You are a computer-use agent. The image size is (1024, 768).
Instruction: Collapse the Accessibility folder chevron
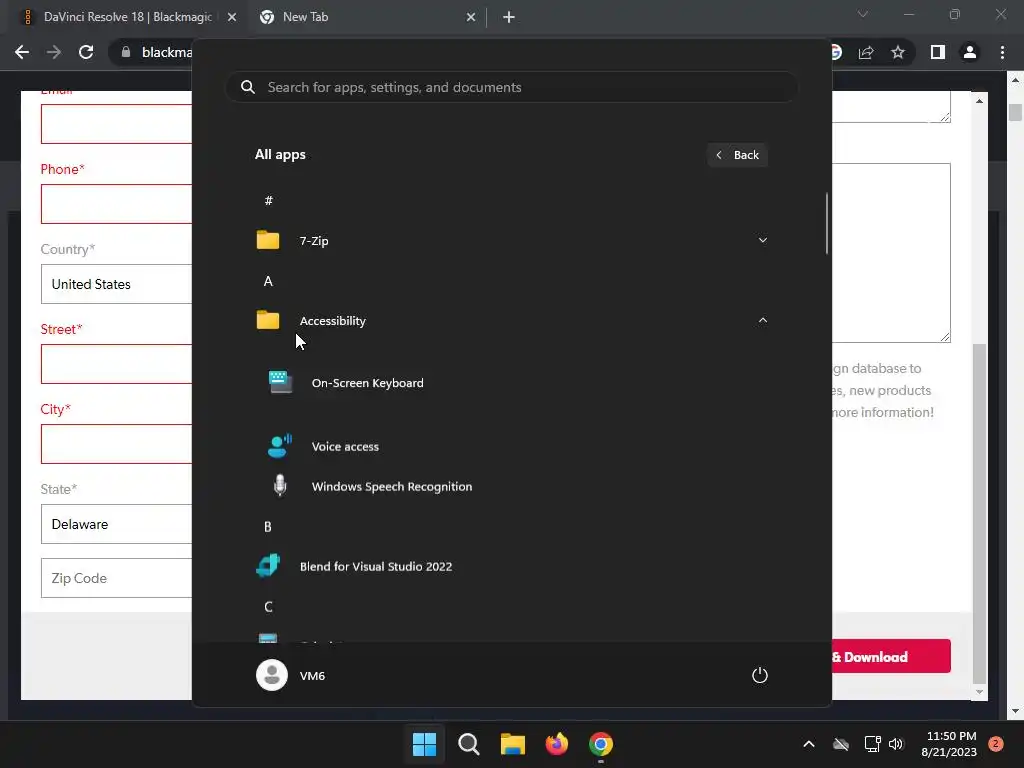click(x=762, y=320)
